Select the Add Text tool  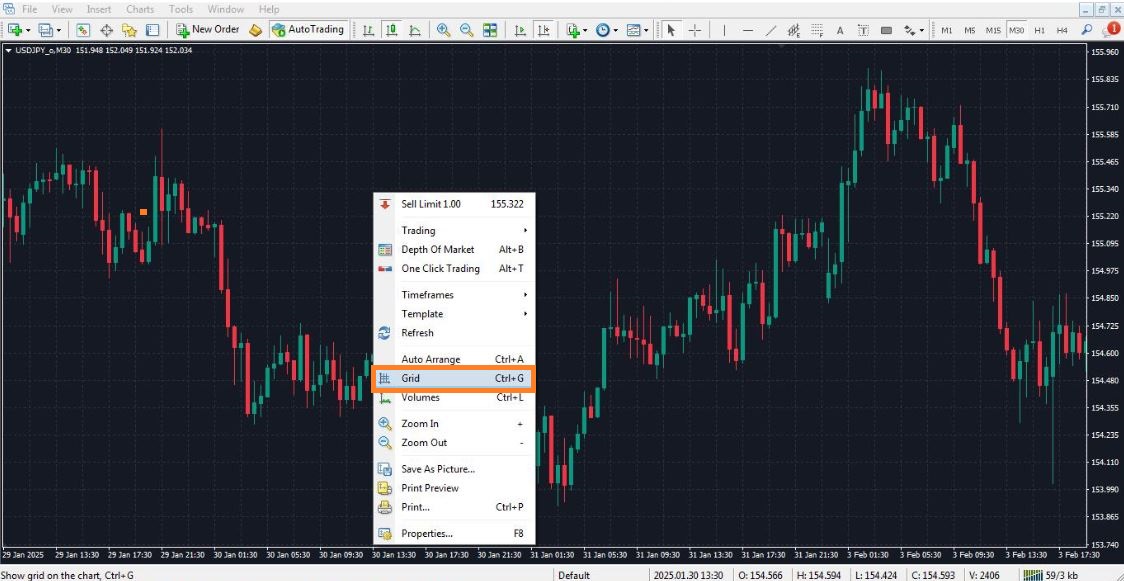click(839, 30)
